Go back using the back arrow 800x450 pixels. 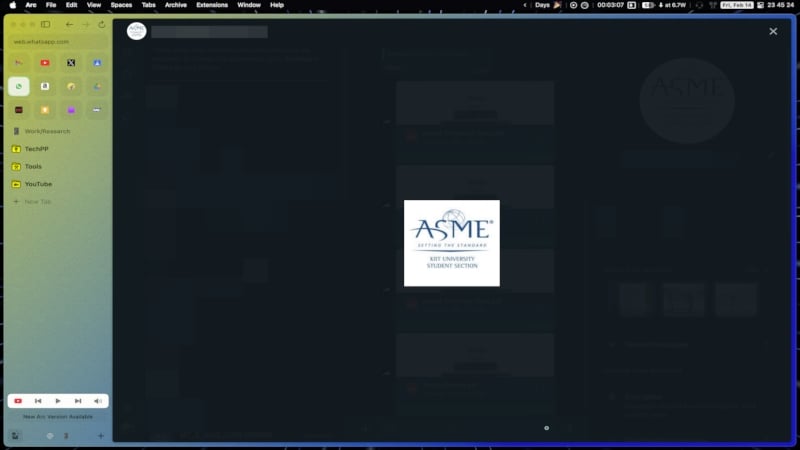coord(69,24)
